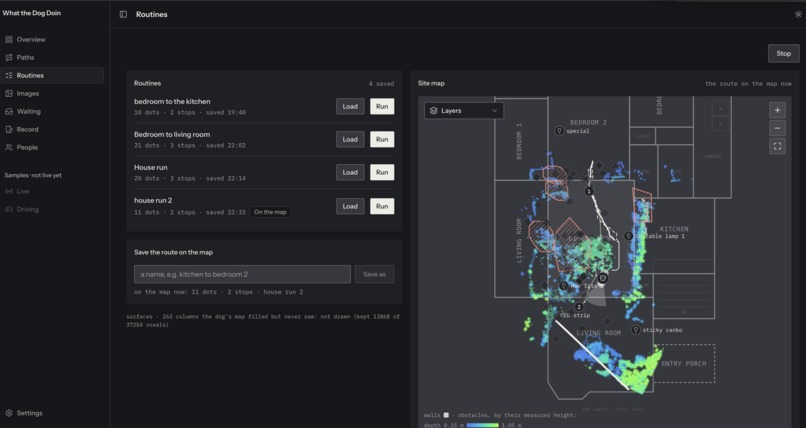Select route stop 2 on the map

point(579,307)
